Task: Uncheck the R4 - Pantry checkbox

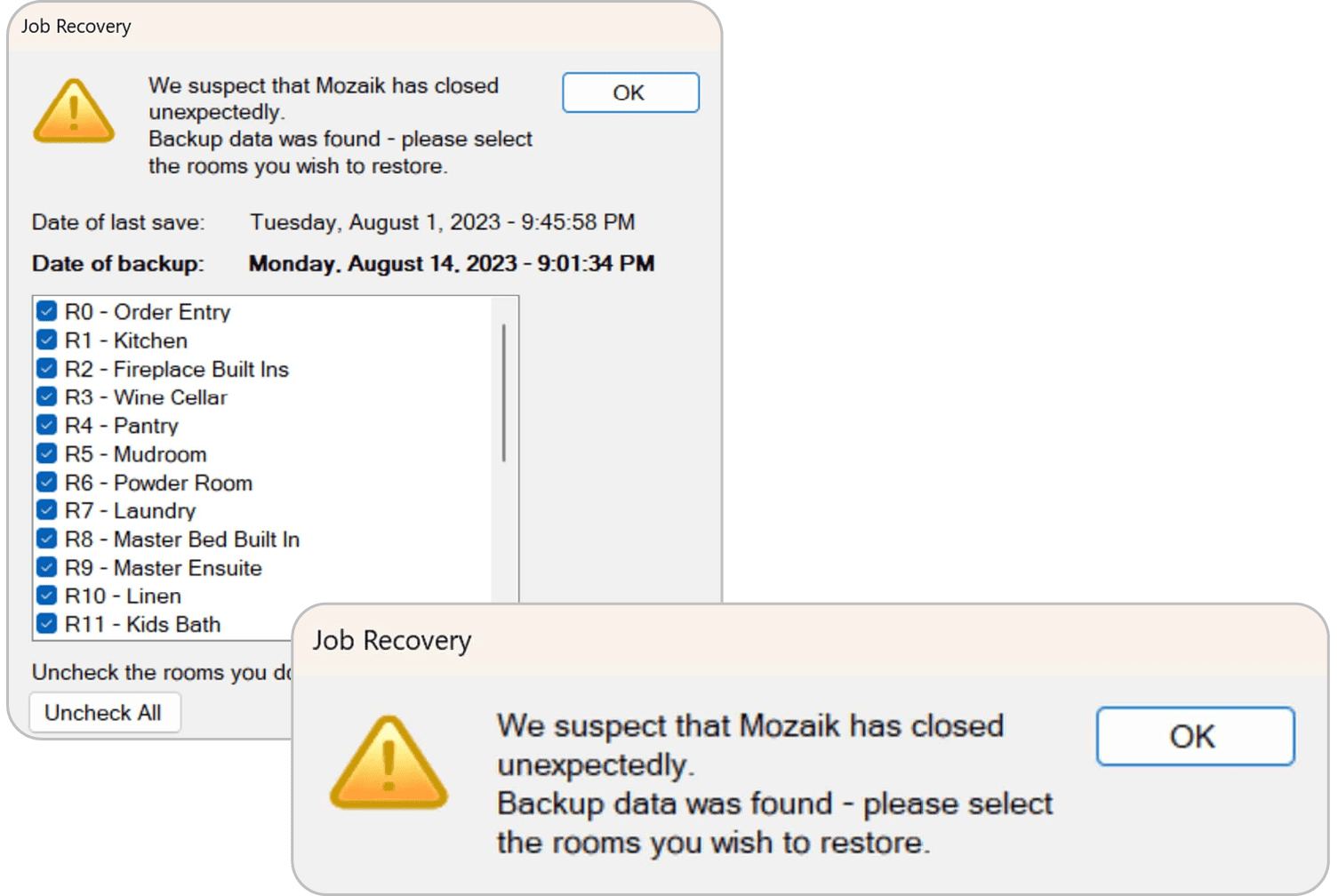Action: 47,426
